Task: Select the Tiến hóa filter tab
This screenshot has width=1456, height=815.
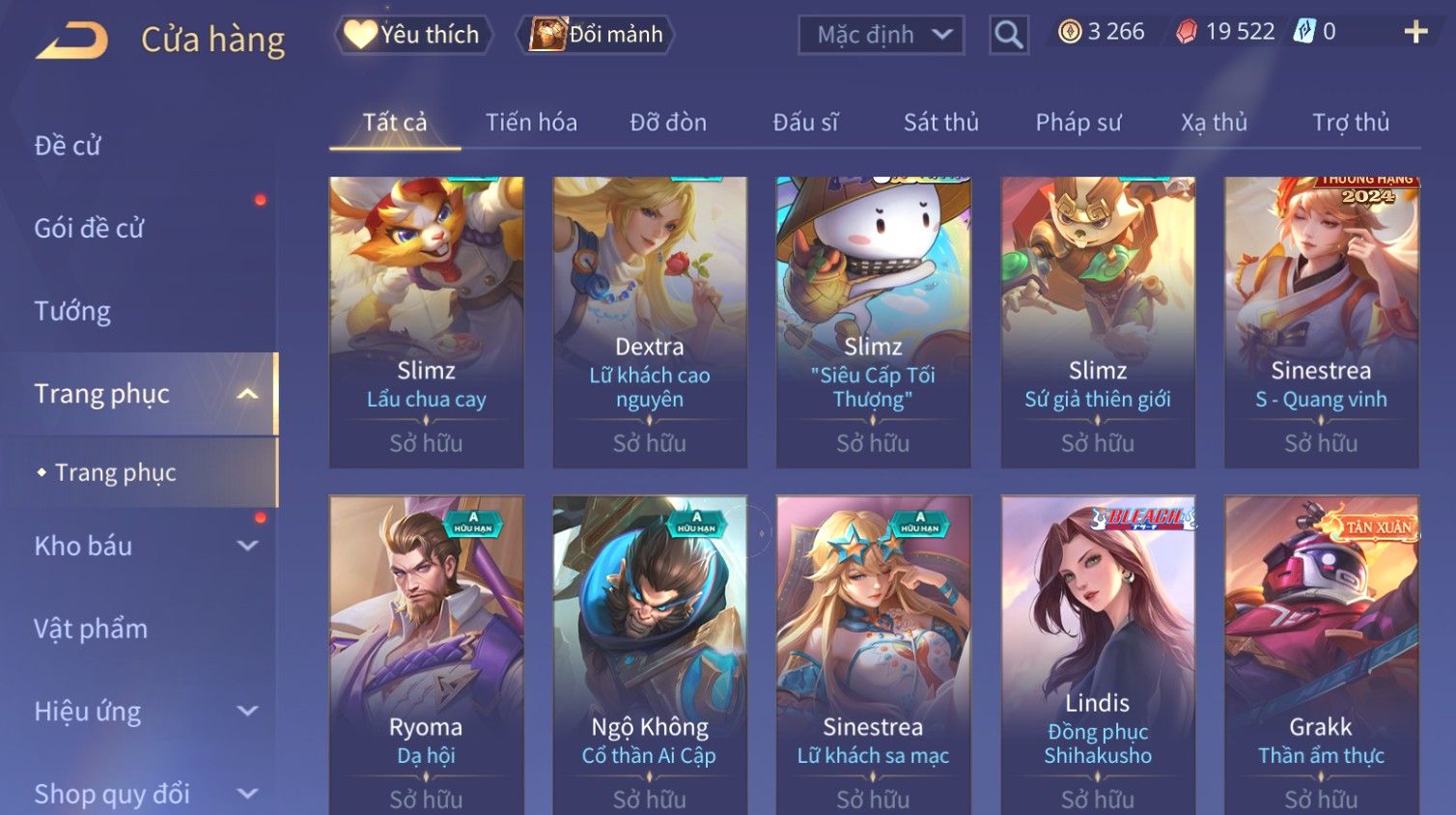Action: 531,123
